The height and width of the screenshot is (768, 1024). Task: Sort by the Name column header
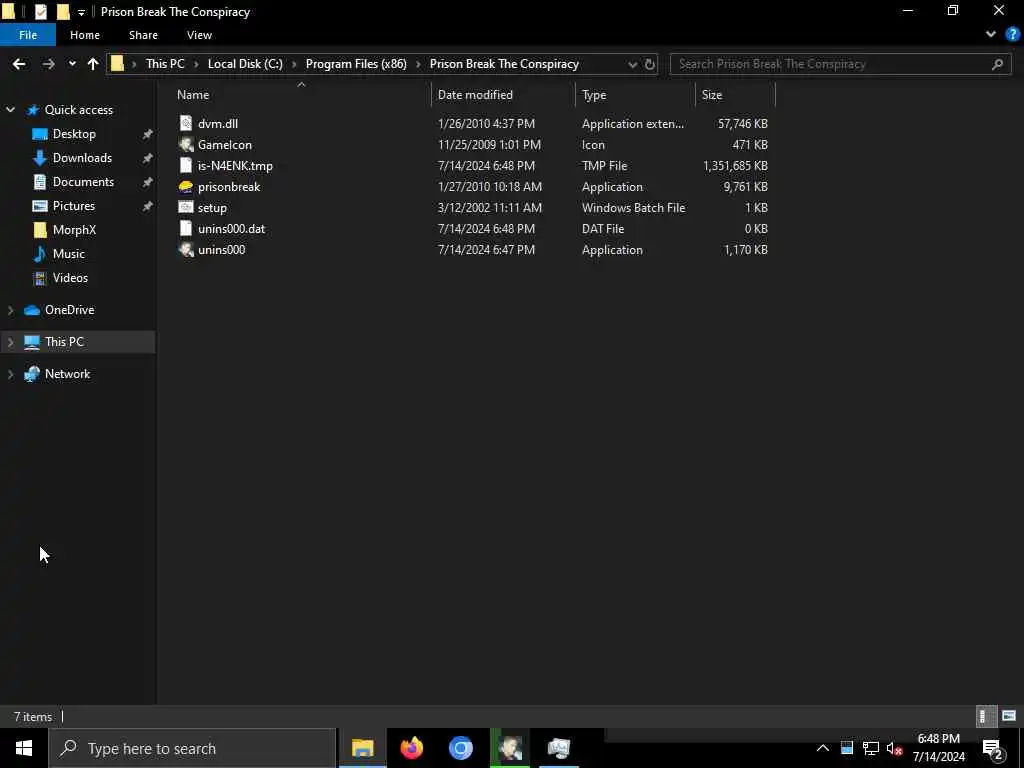click(193, 95)
